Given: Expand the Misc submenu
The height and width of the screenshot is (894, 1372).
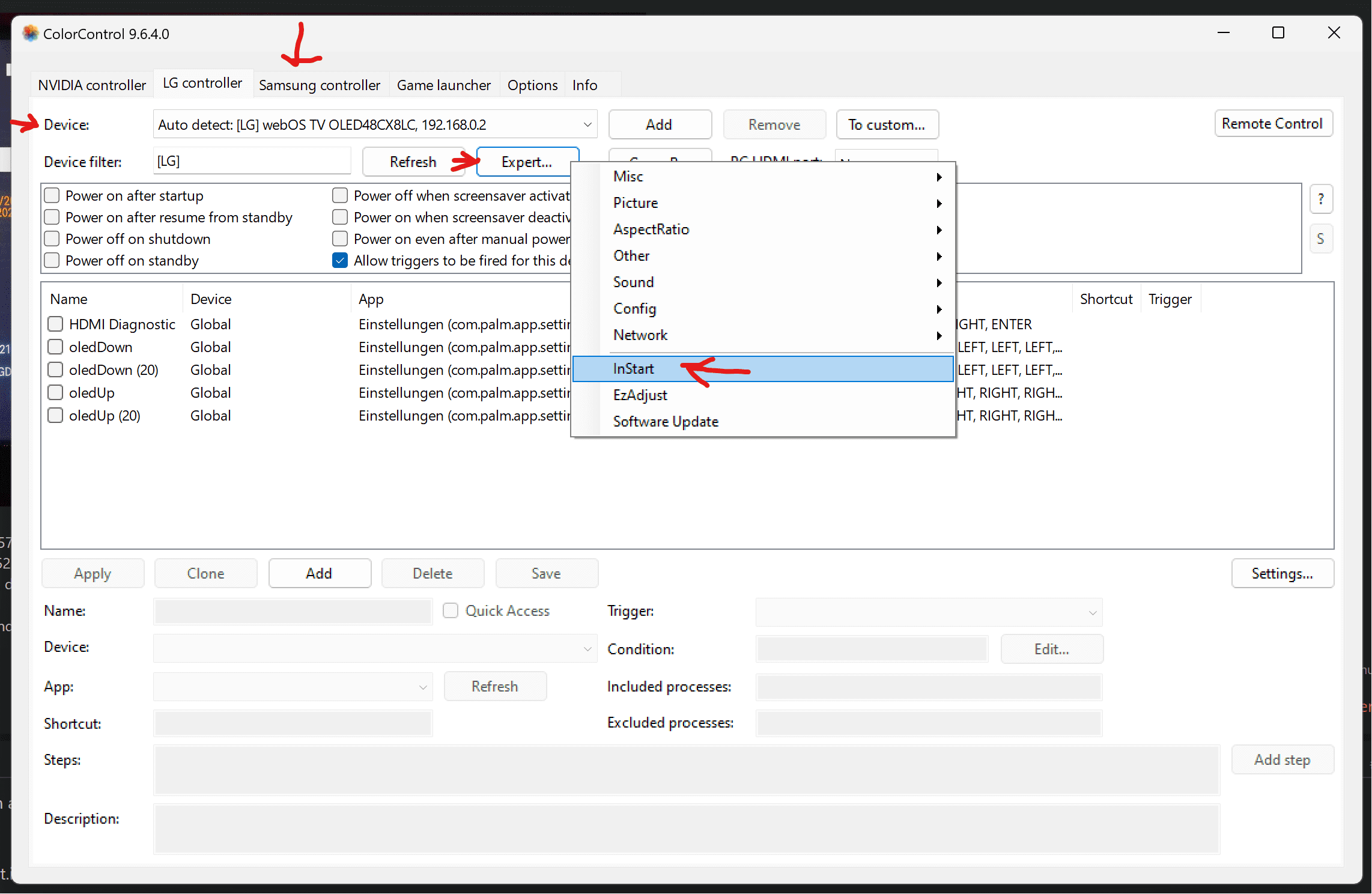Looking at the screenshot, I should (763, 176).
